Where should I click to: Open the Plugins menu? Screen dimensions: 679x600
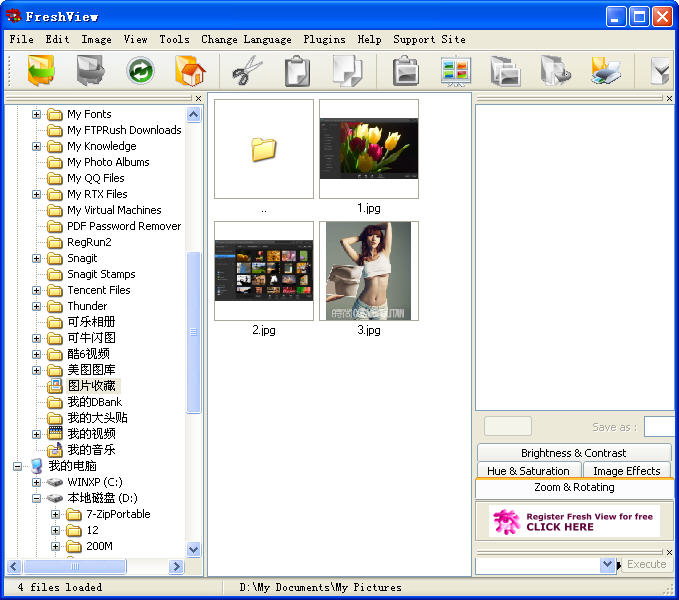click(x=324, y=39)
